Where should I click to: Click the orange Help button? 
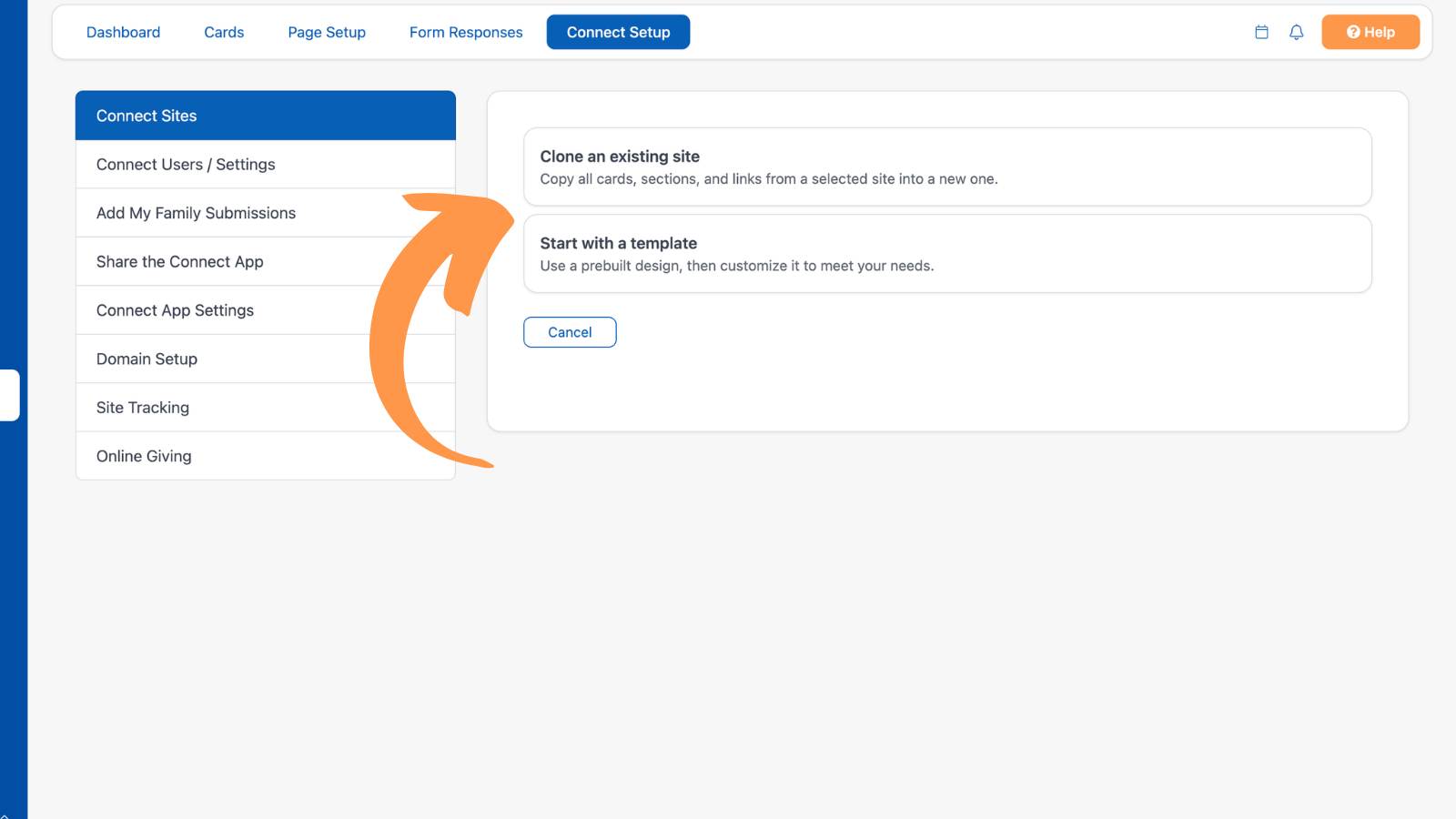pos(1370,32)
